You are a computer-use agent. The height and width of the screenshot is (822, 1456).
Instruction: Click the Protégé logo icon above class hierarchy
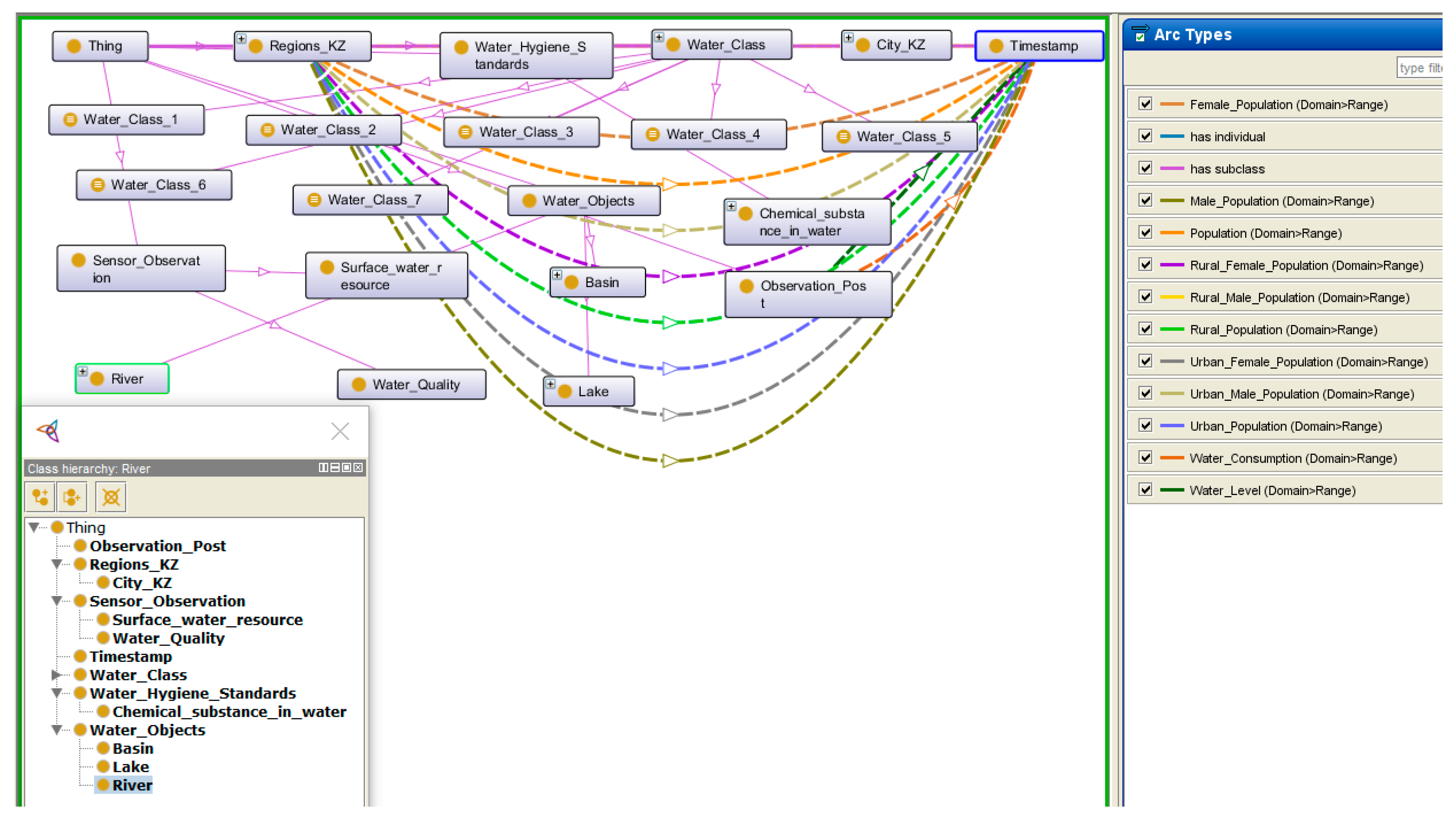48,431
